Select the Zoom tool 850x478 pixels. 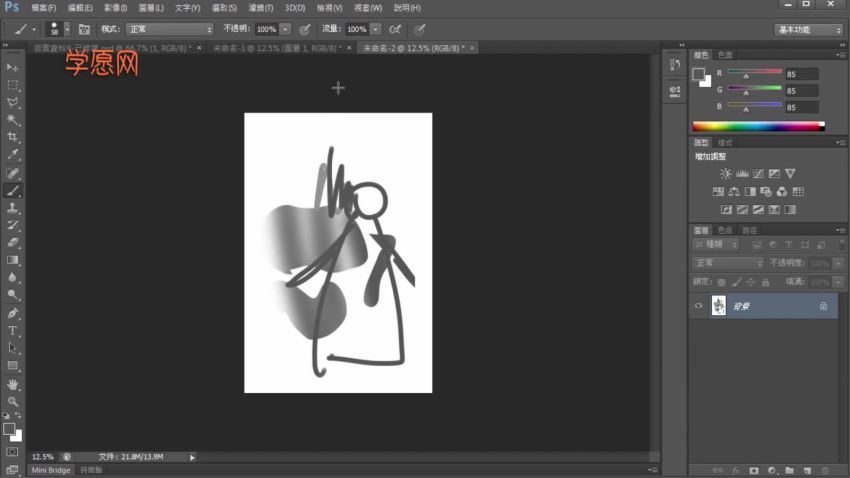[12, 402]
